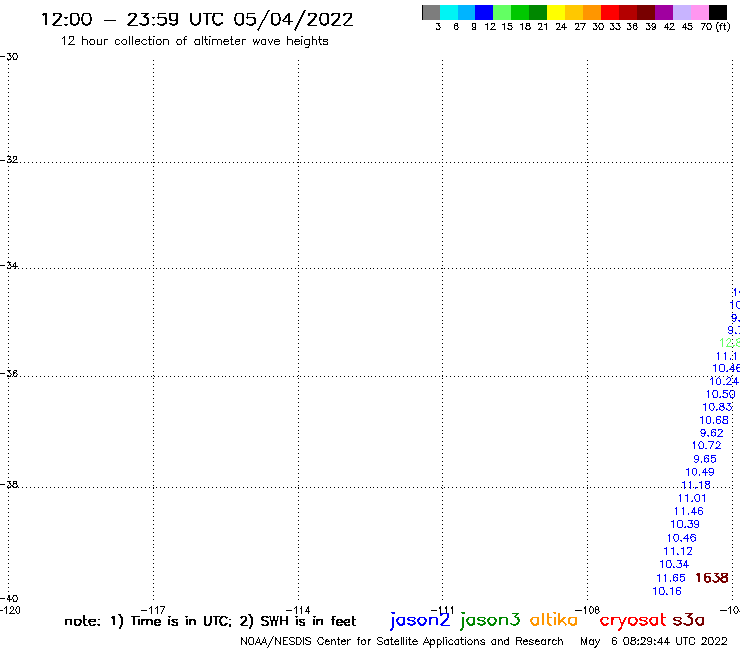Viewport: 740px width, 650px height.
Task: Click the '45' color bar scale label
Action: pyautogui.click(x=687, y=26)
